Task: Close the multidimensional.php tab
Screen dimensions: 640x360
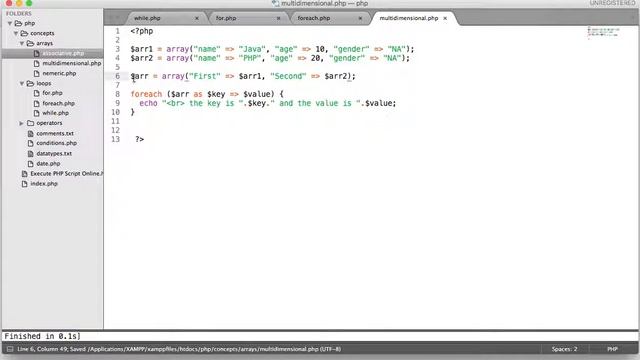Action: click(x=445, y=18)
